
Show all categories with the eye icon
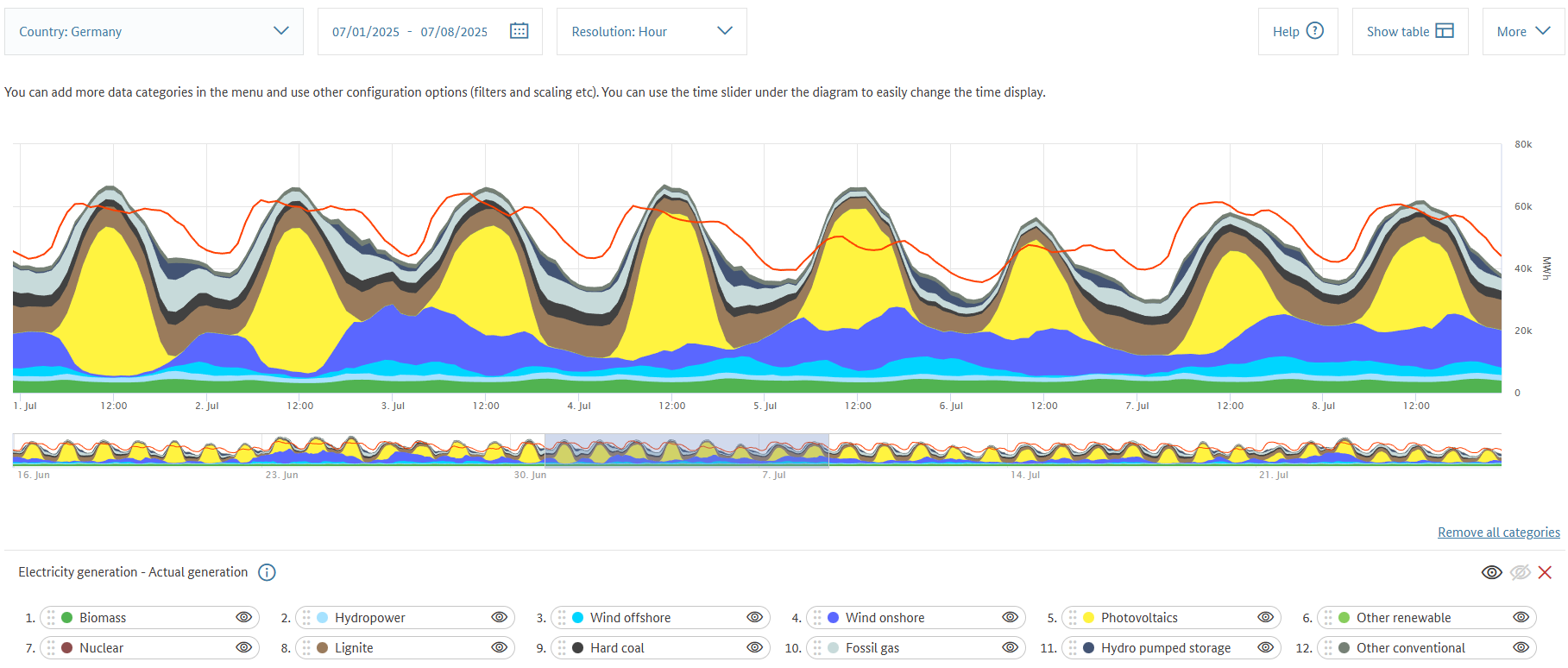coord(1491,572)
